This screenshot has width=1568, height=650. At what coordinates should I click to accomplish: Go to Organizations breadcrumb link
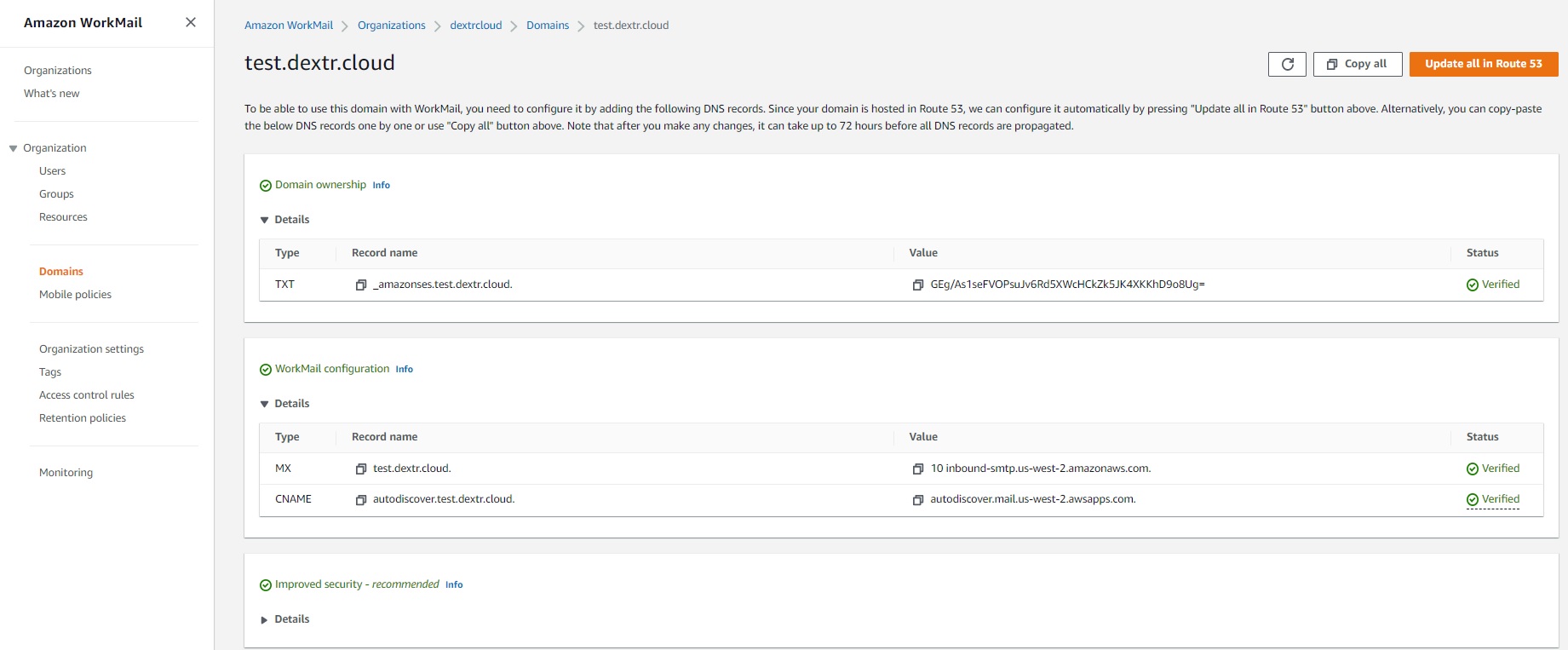pos(392,26)
